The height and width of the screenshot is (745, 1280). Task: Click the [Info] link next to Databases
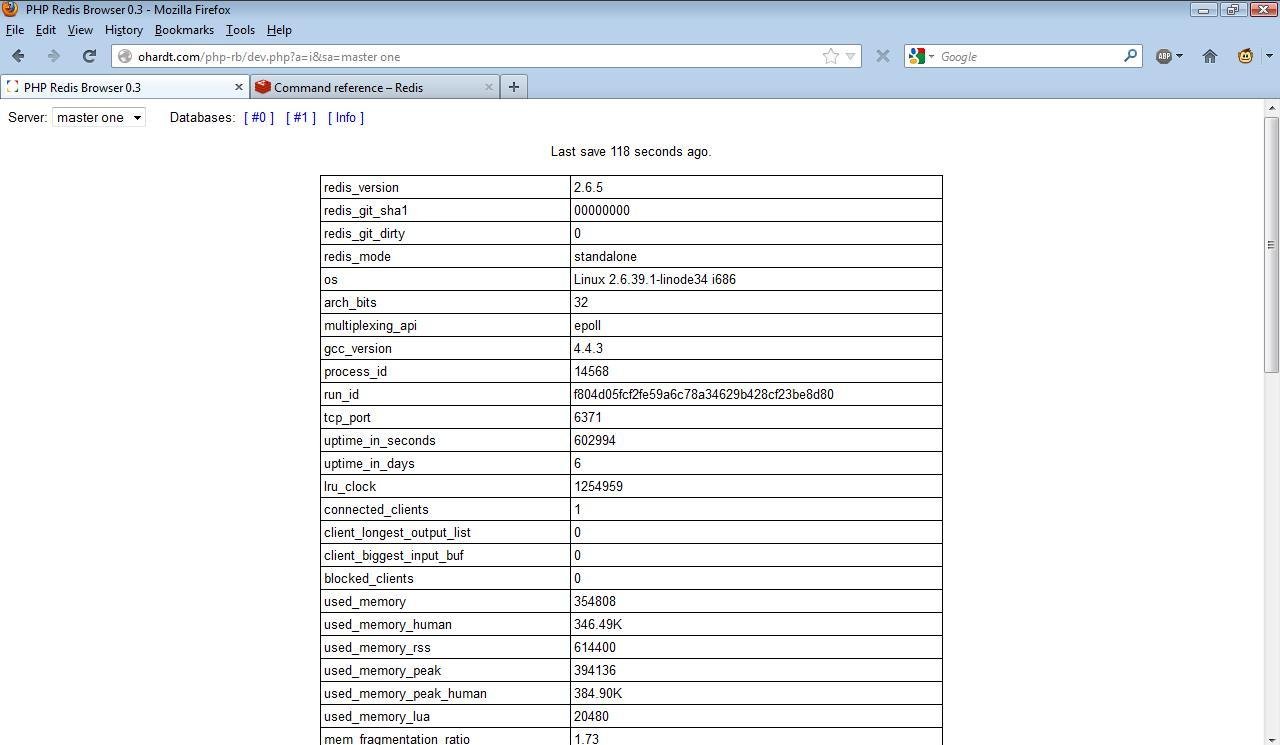click(346, 117)
